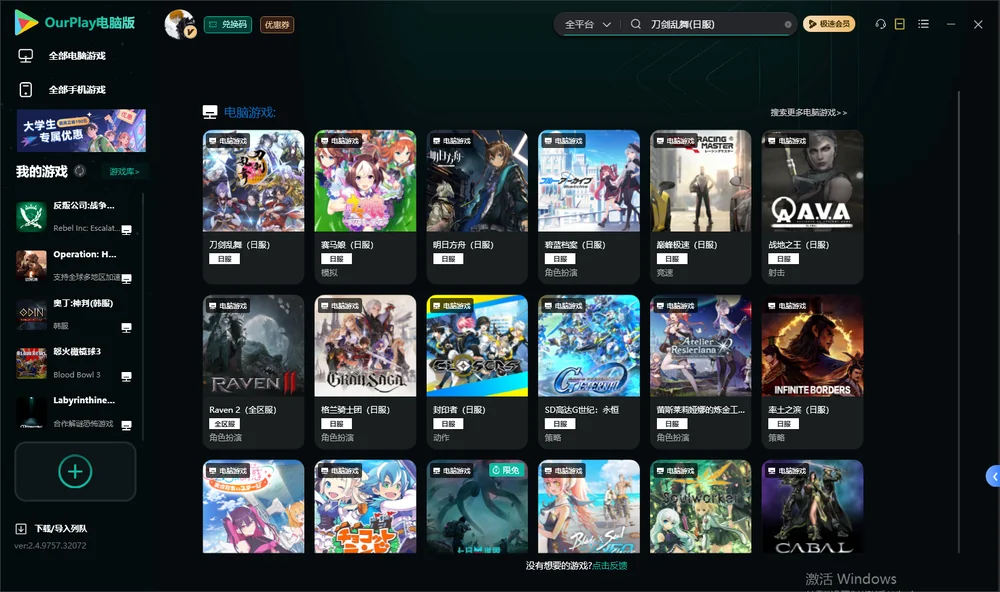Open the user avatar profile

coord(180,24)
